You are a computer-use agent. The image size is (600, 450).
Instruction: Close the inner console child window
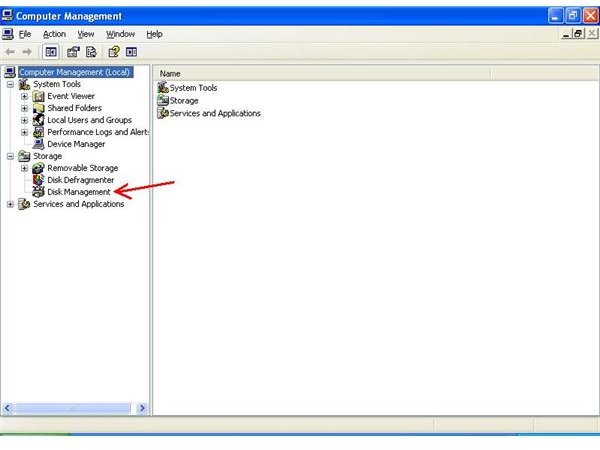point(592,34)
